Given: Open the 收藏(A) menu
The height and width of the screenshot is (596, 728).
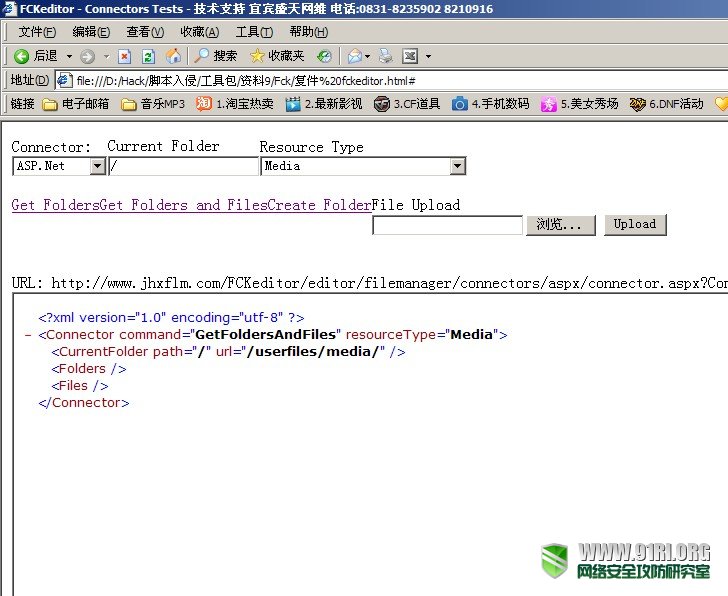Looking at the screenshot, I should click(x=199, y=32).
